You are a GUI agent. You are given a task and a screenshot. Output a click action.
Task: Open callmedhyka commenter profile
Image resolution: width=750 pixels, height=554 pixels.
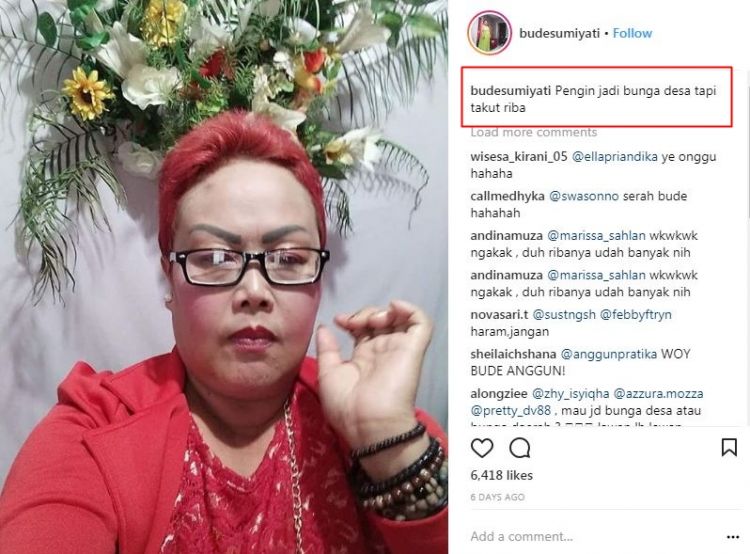507,196
